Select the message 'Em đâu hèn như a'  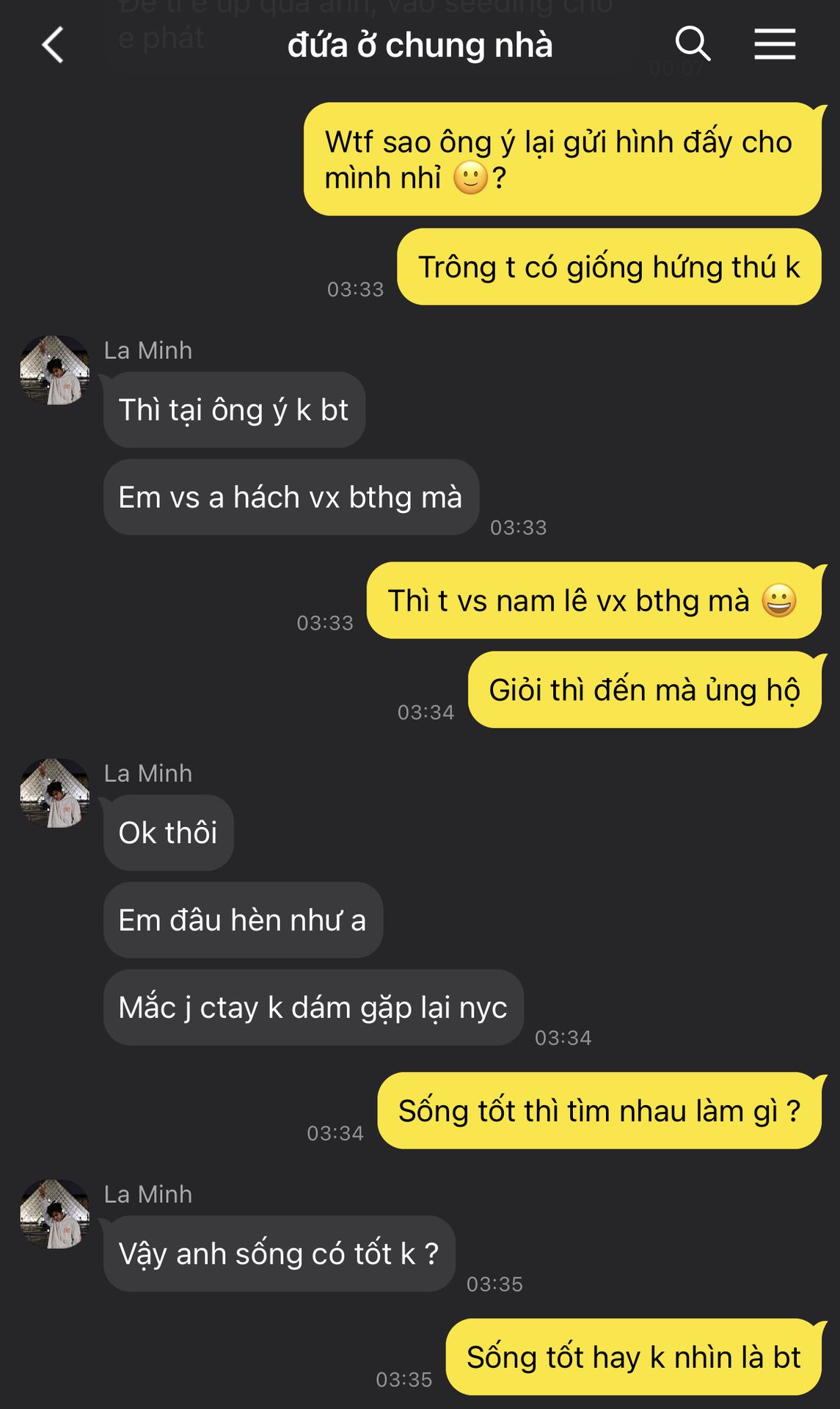point(244,920)
